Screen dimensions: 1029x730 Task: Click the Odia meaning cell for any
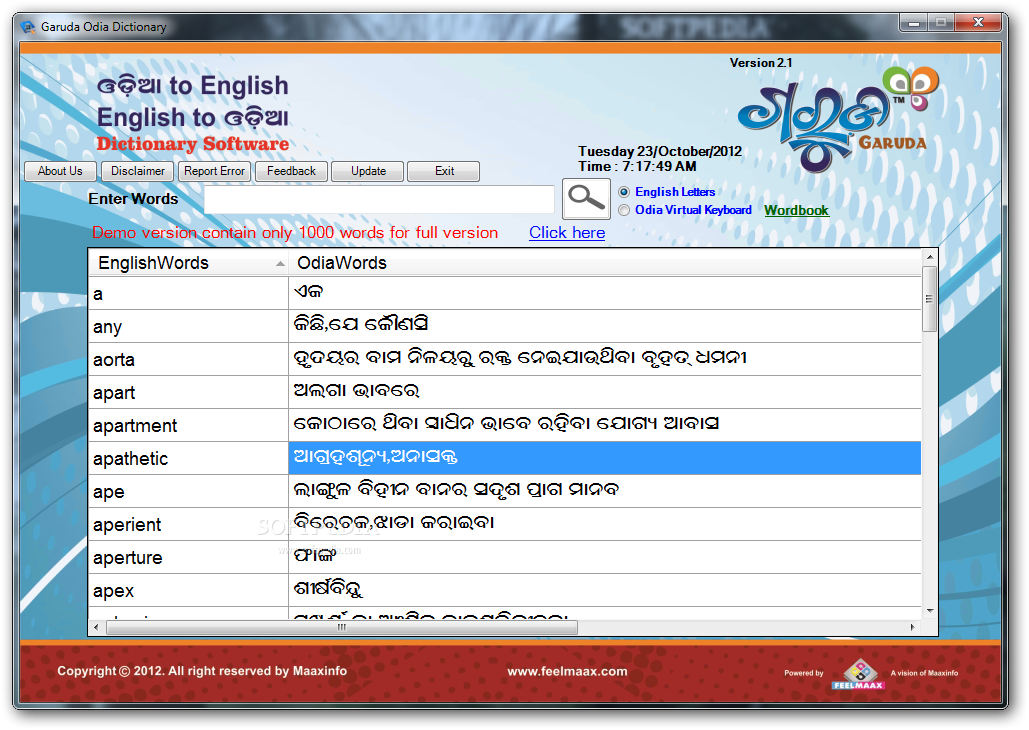tap(604, 326)
